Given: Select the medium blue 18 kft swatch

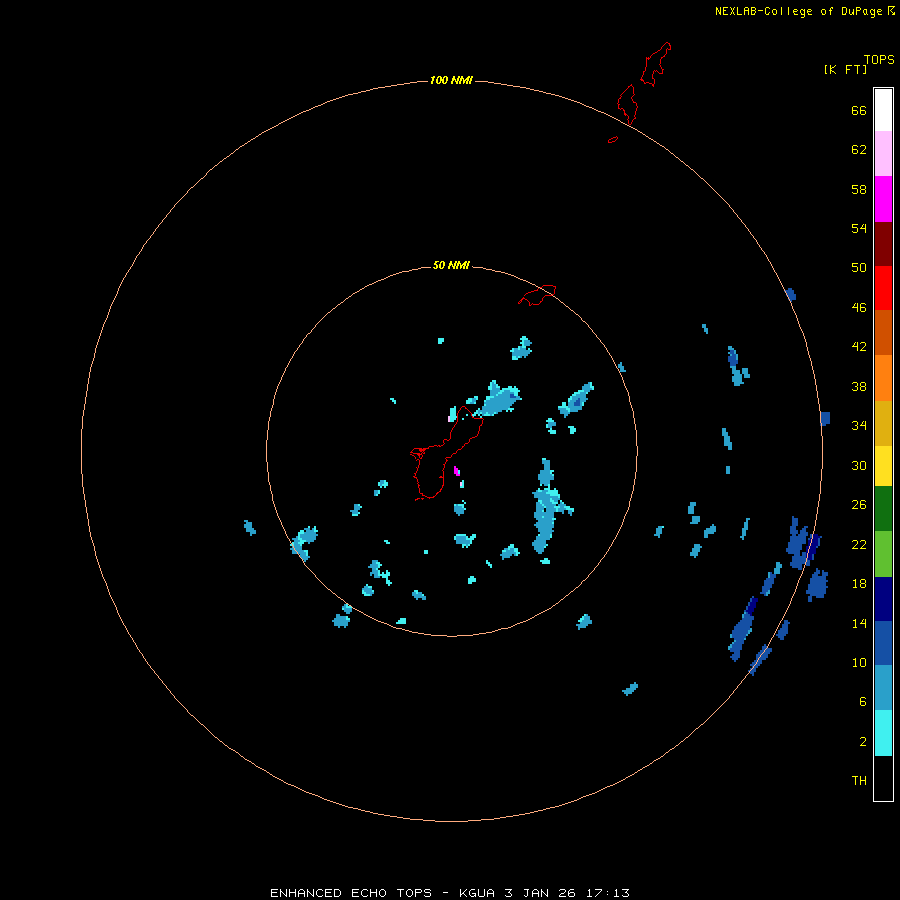Looking at the screenshot, I should [883, 643].
